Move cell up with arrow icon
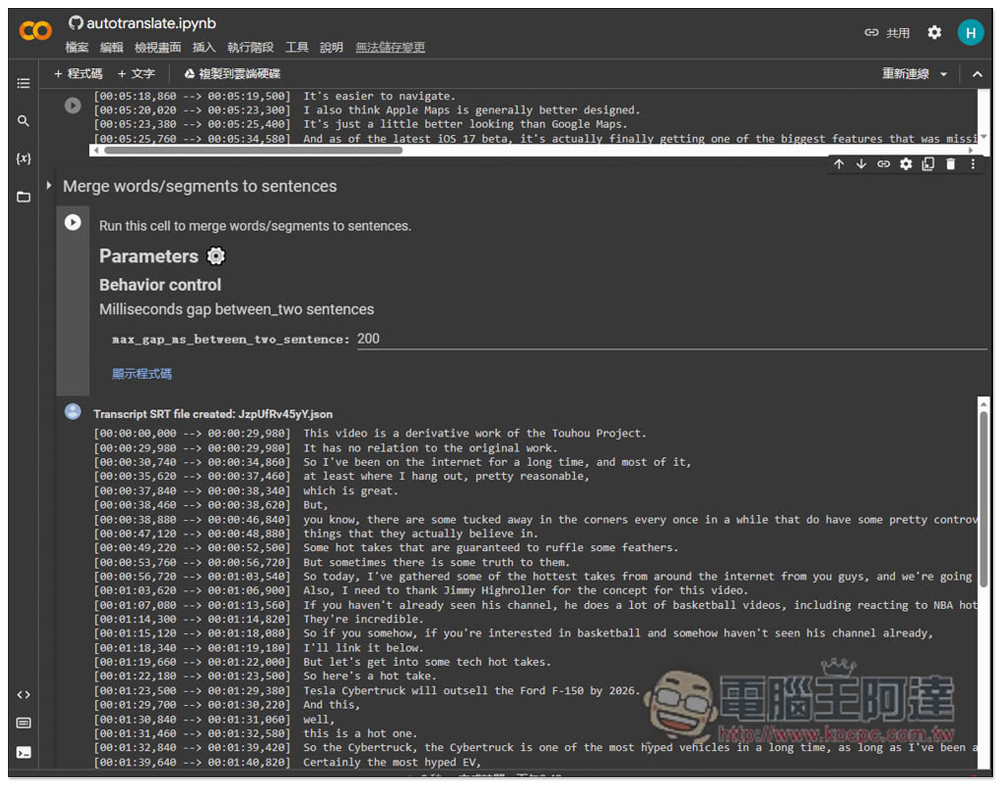 click(x=839, y=164)
